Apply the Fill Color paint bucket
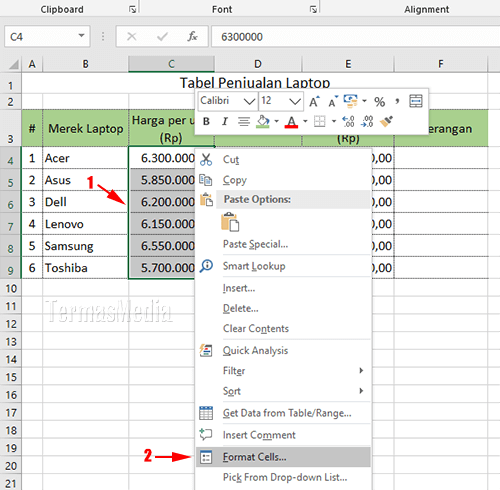The image size is (500, 490). (263, 122)
